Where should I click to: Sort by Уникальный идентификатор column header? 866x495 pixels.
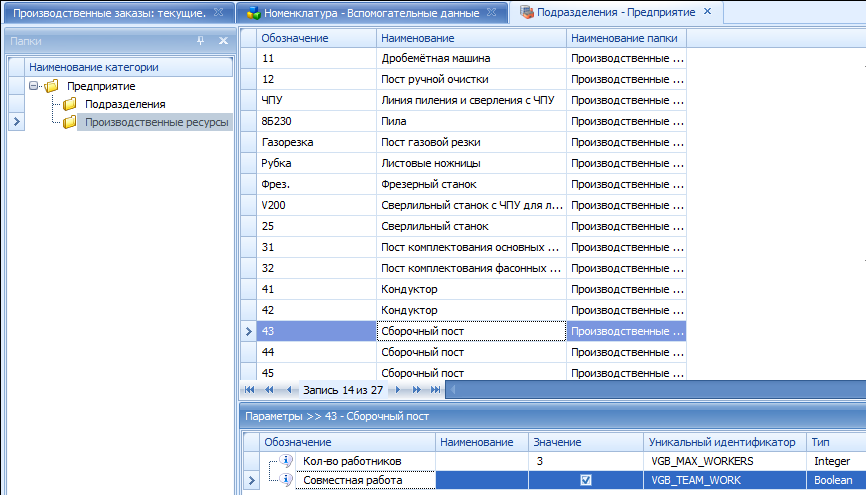click(x=723, y=441)
